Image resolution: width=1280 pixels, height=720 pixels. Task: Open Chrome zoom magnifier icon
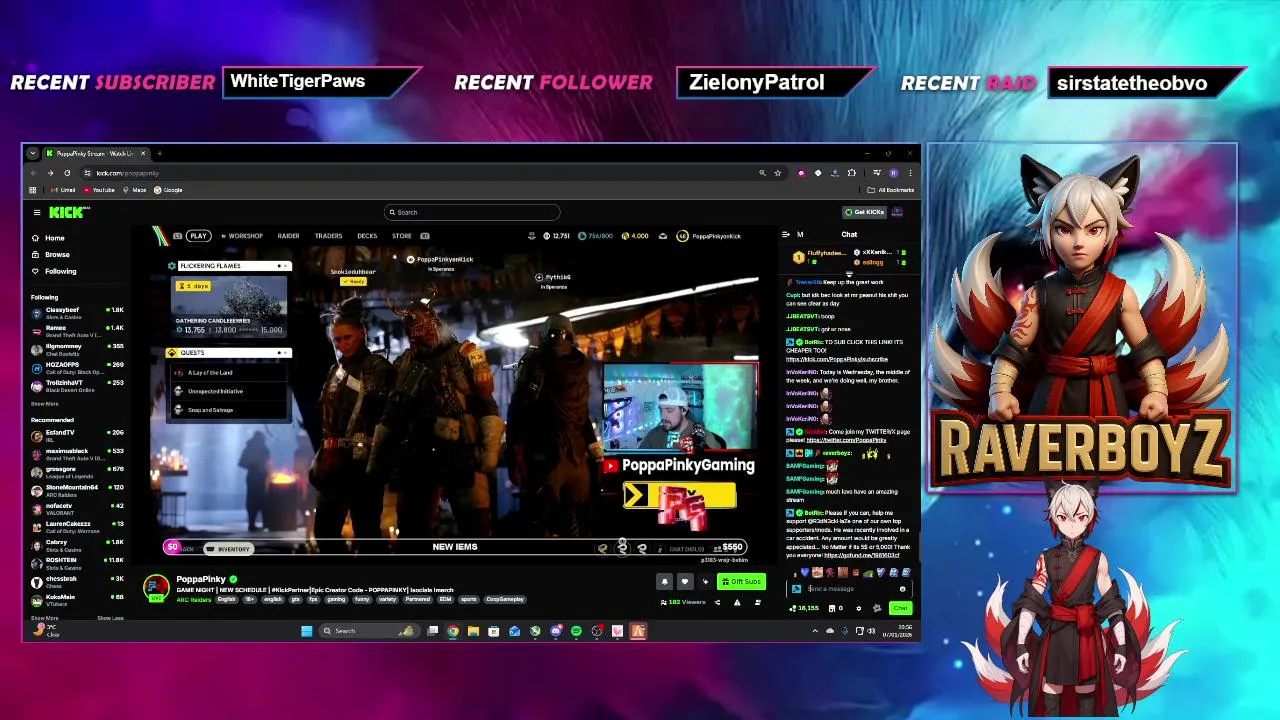click(762, 173)
